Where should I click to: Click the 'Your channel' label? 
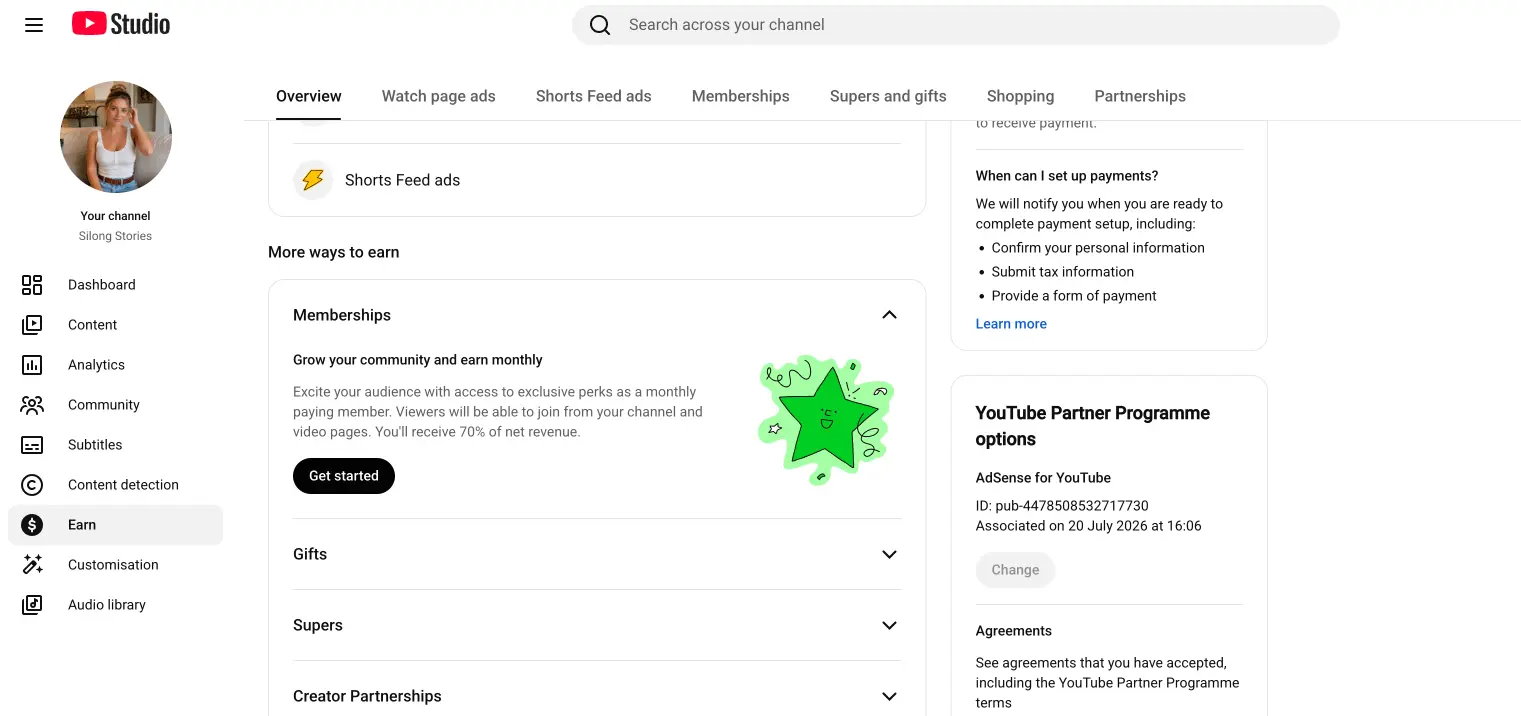[x=116, y=216]
